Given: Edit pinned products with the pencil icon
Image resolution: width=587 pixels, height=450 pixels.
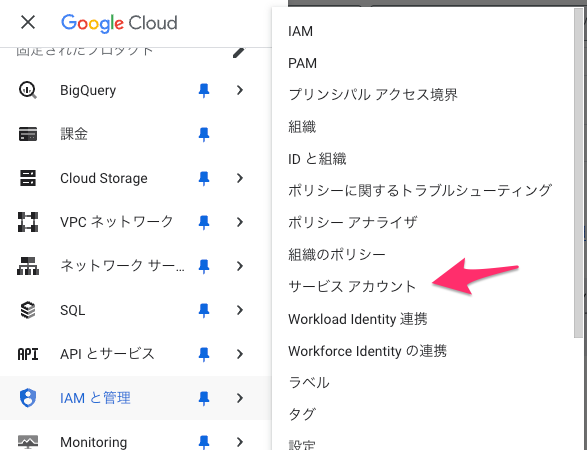Looking at the screenshot, I should 238,53.
